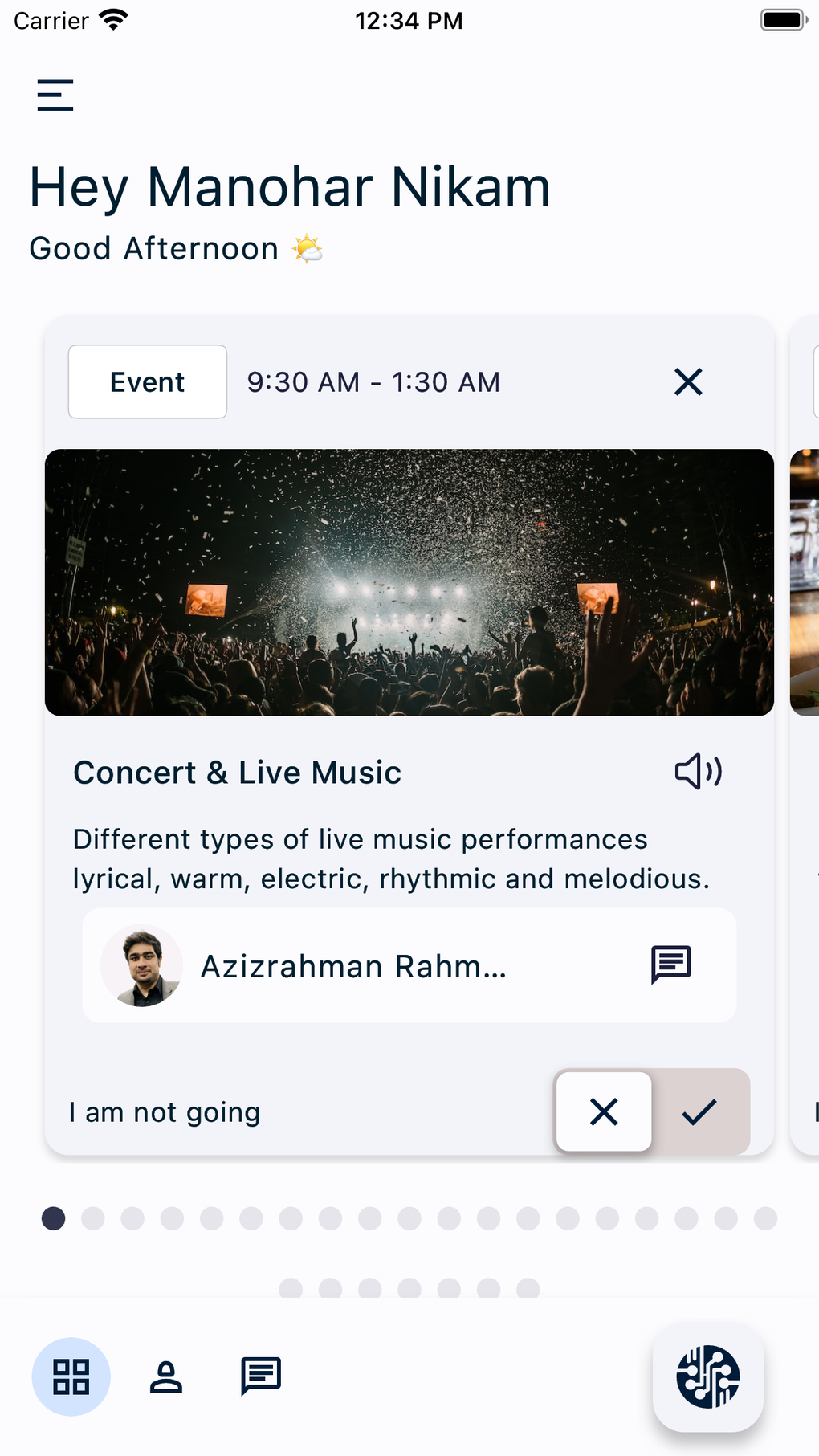Open the hamburger menu

(x=55, y=95)
